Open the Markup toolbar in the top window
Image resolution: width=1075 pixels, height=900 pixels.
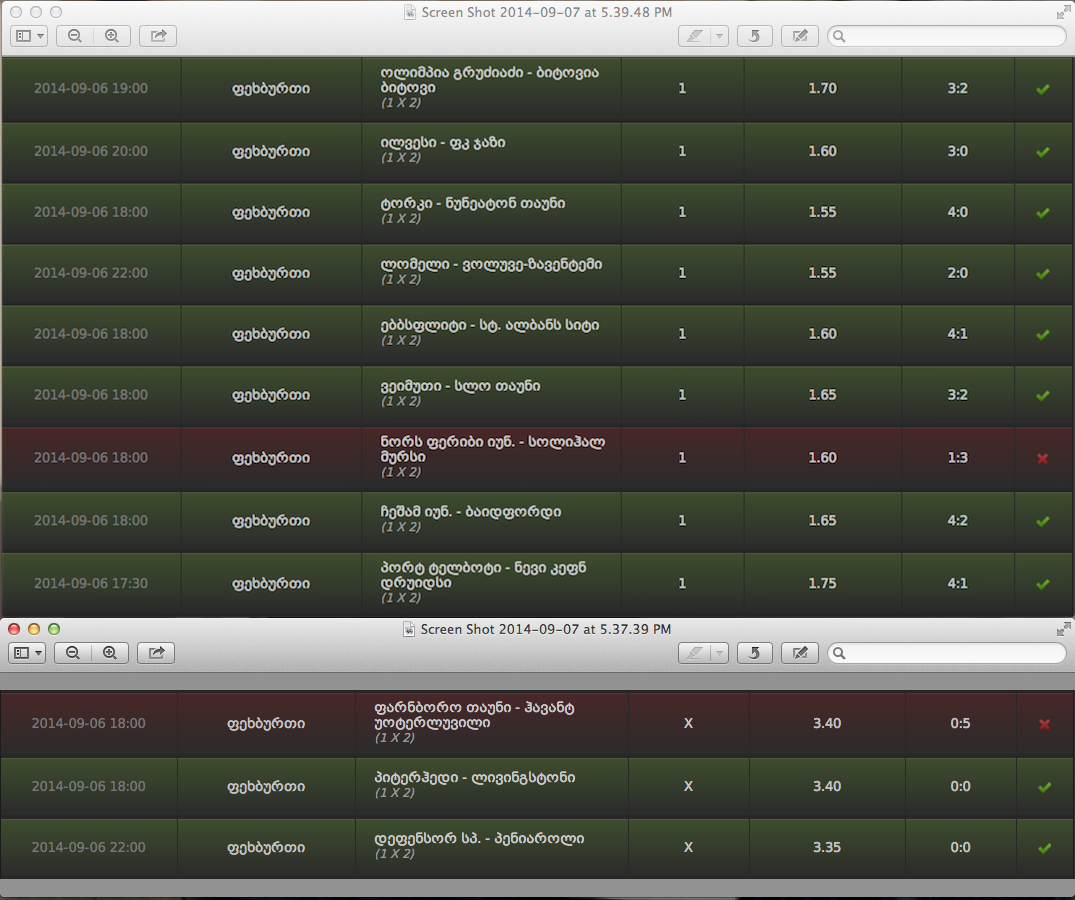pyautogui.click(x=799, y=35)
